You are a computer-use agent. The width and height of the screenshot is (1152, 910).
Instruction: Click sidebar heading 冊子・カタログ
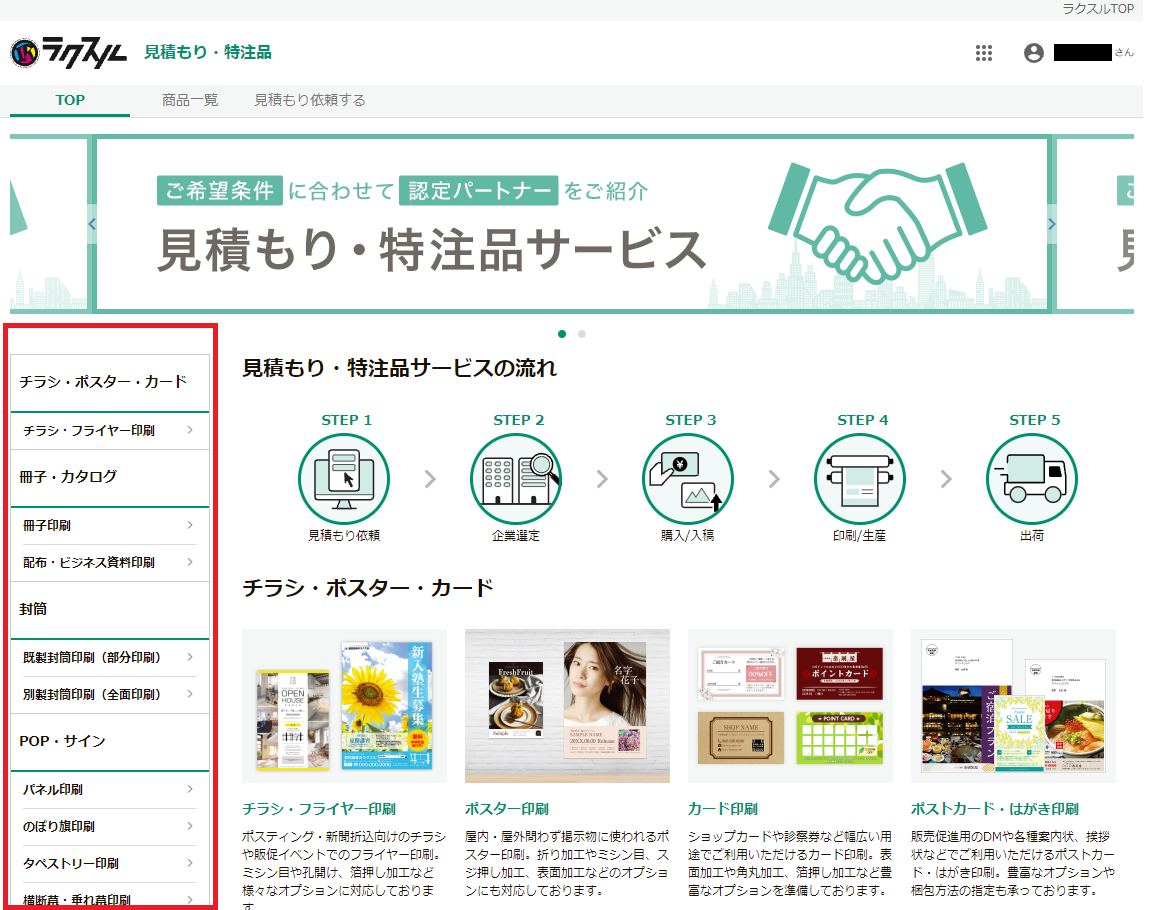tap(68, 477)
